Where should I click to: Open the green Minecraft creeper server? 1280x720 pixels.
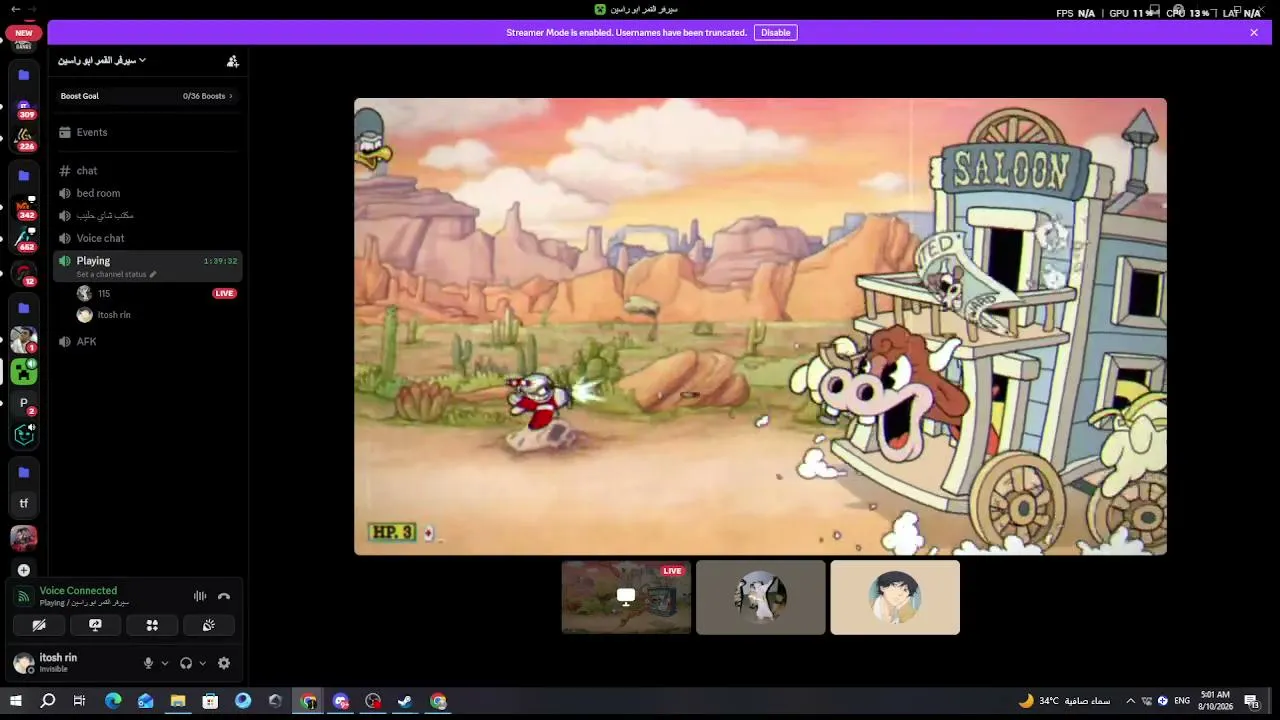click(x=24, y=372)
